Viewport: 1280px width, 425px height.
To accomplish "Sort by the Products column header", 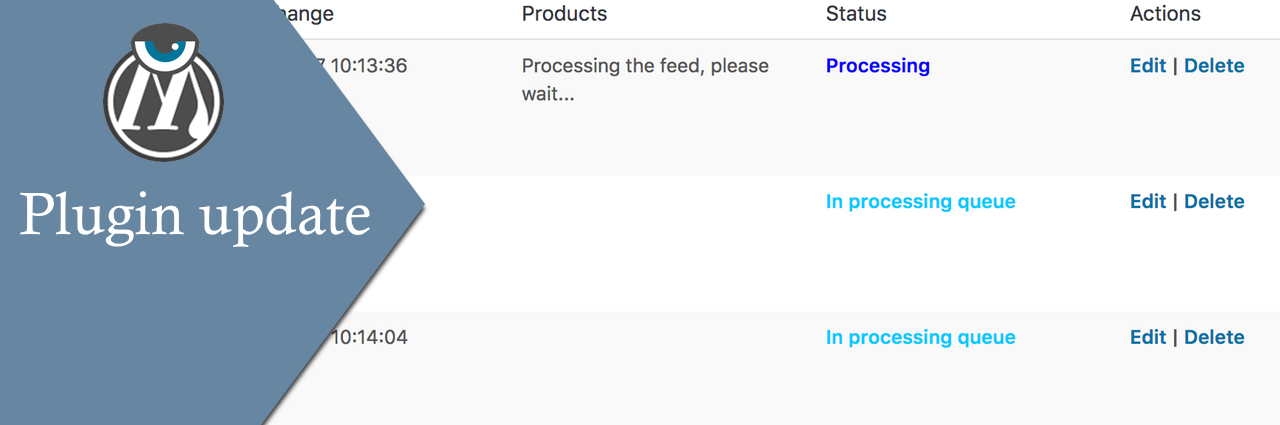I will 564,14.
